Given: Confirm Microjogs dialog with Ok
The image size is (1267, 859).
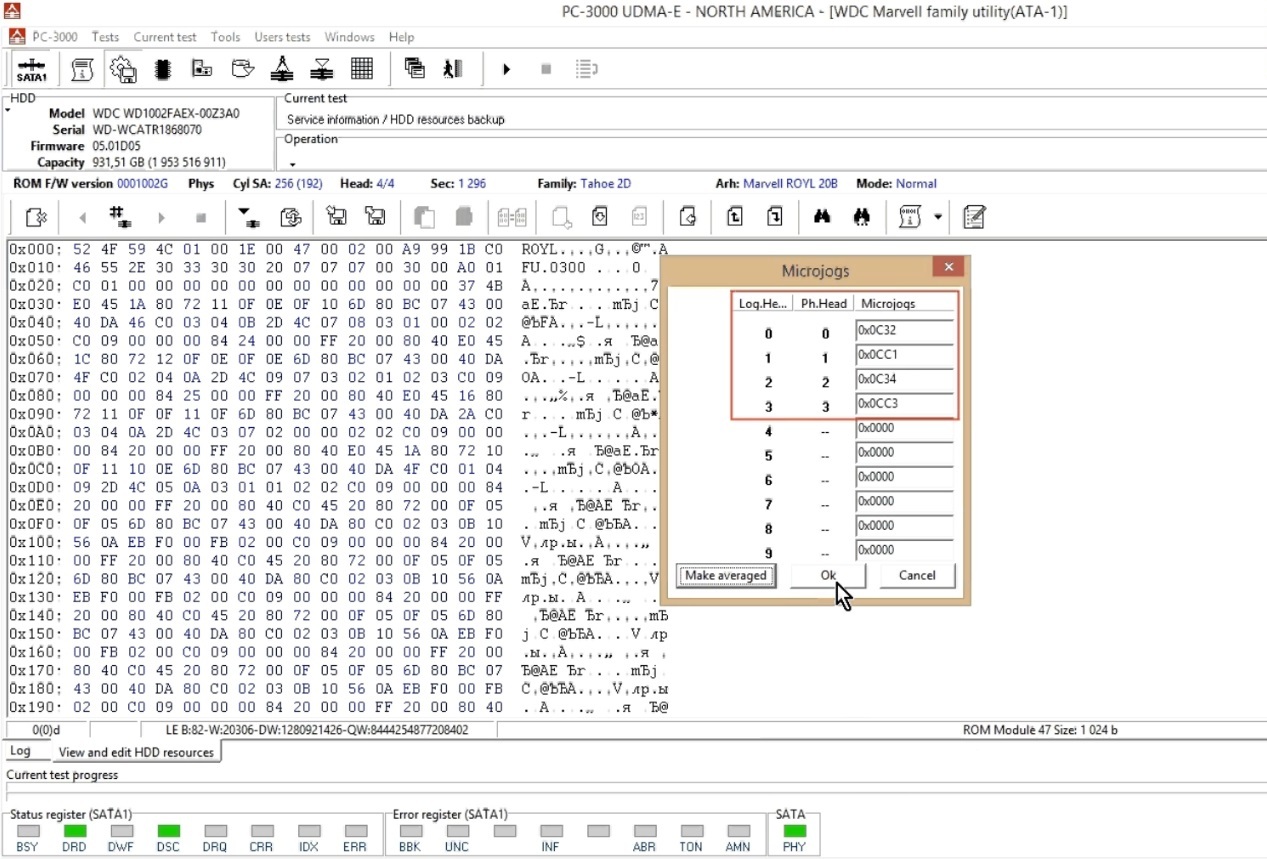Looking at the screenshot, I should [x=828, y=575].
